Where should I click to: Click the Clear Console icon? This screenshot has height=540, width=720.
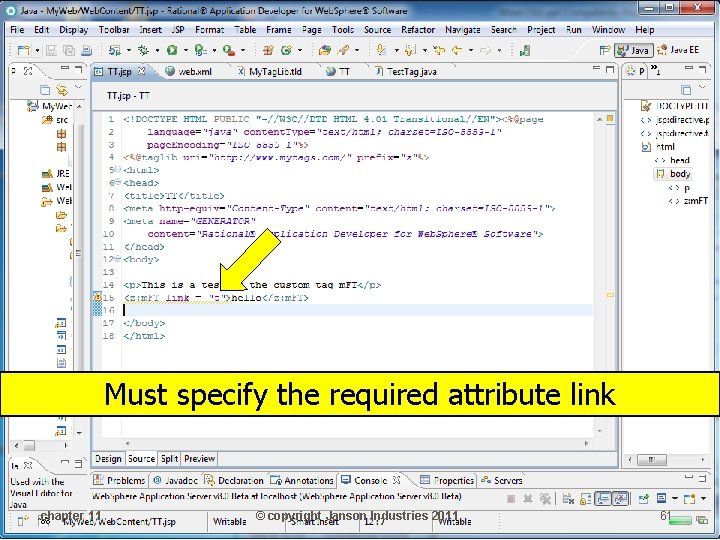coord(568,499)
